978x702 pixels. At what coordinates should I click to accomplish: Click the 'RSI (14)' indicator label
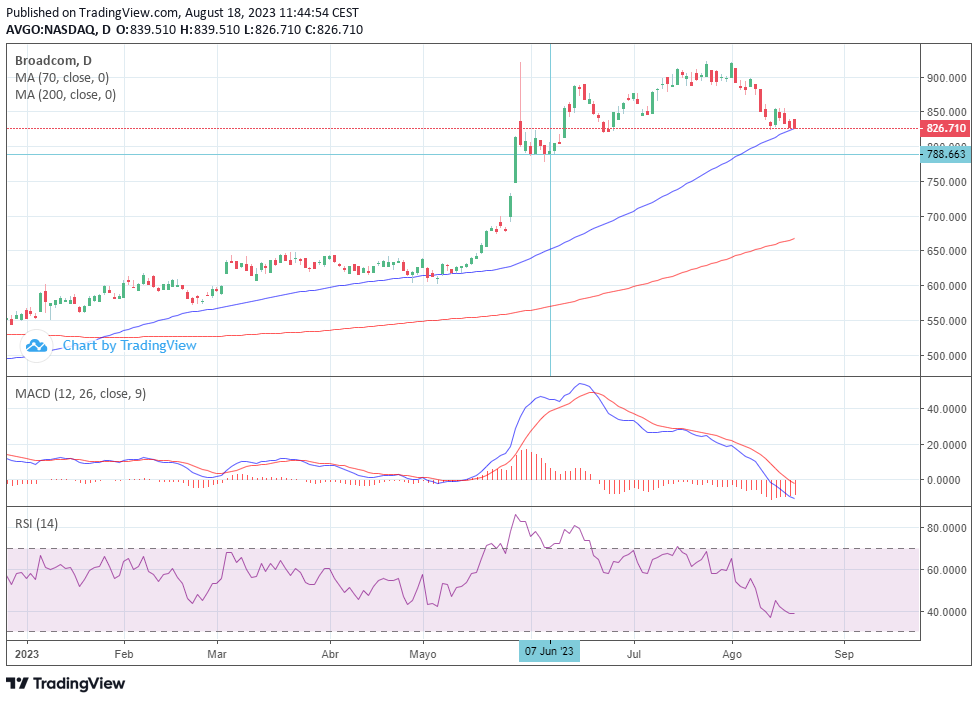pos(36,524)
